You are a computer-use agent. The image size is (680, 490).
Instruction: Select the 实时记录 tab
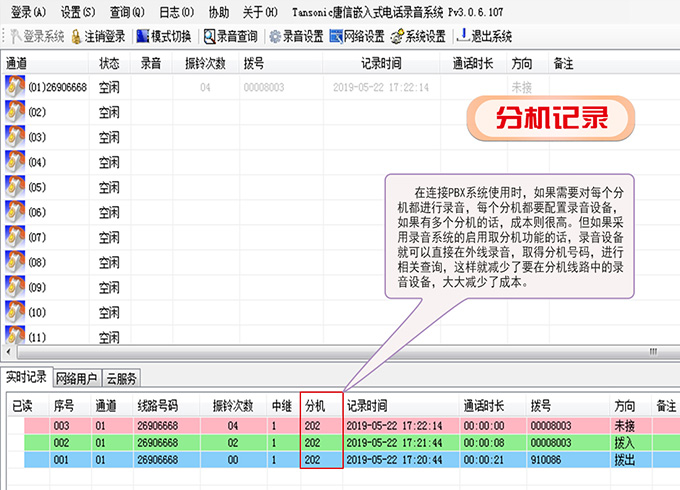[x=26, y=379]
